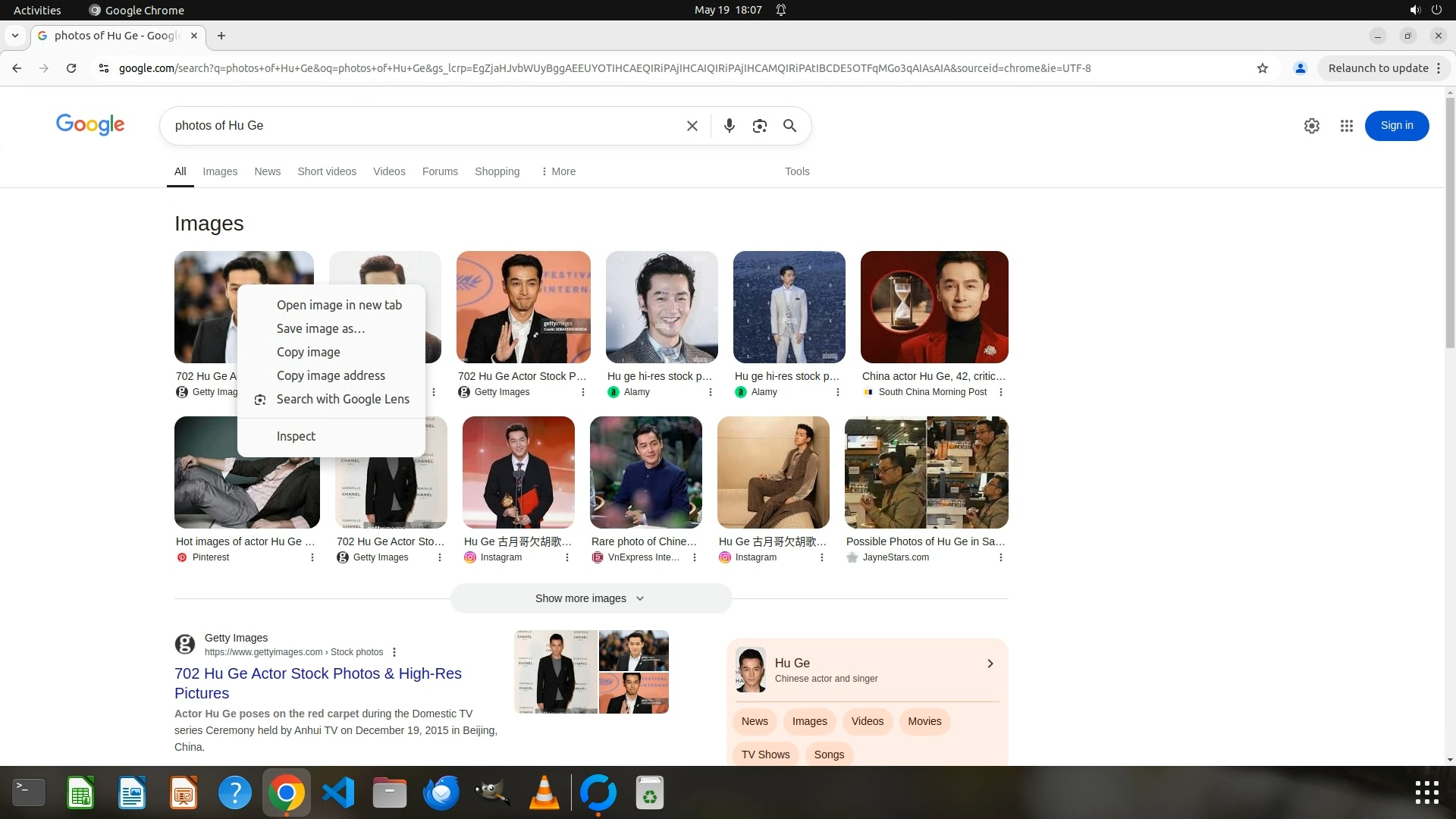Bookmark this tab with star icon
The width and height of the screenshot is (1456, 819).
click(1262, 68)
